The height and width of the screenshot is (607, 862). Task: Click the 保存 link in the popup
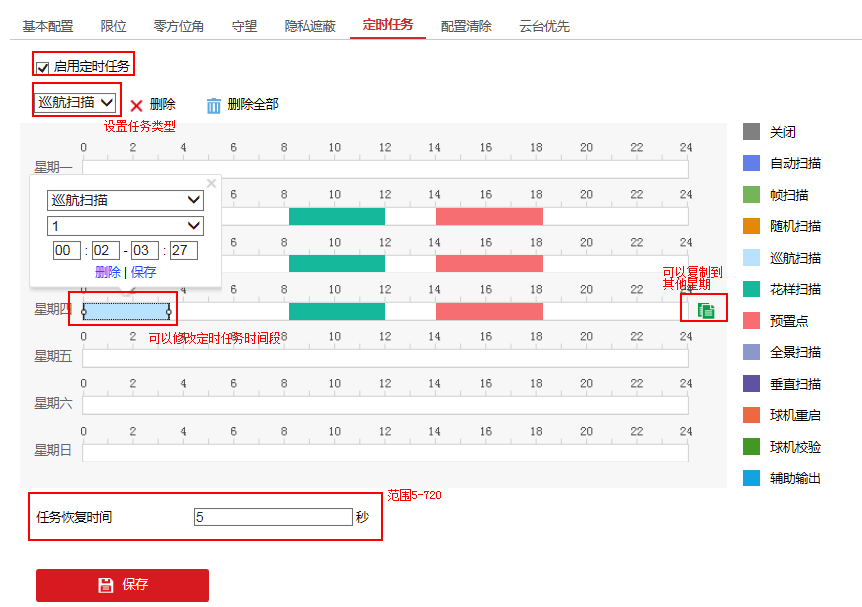click(x=144, y=272)
